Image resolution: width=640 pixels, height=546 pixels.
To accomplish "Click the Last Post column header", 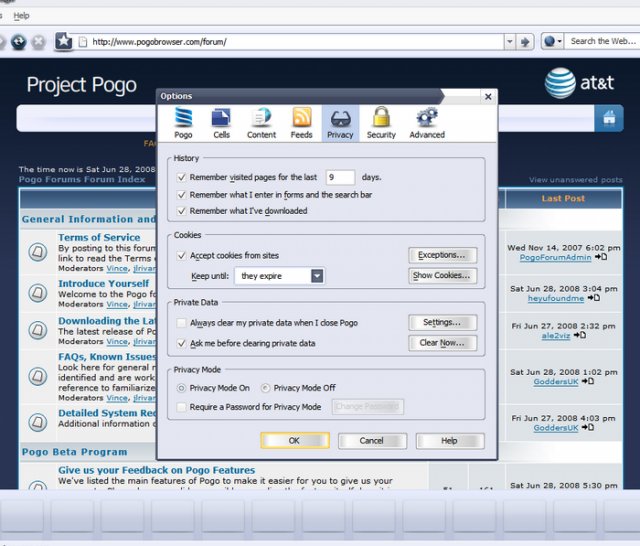I will click(x=563, y=199).
